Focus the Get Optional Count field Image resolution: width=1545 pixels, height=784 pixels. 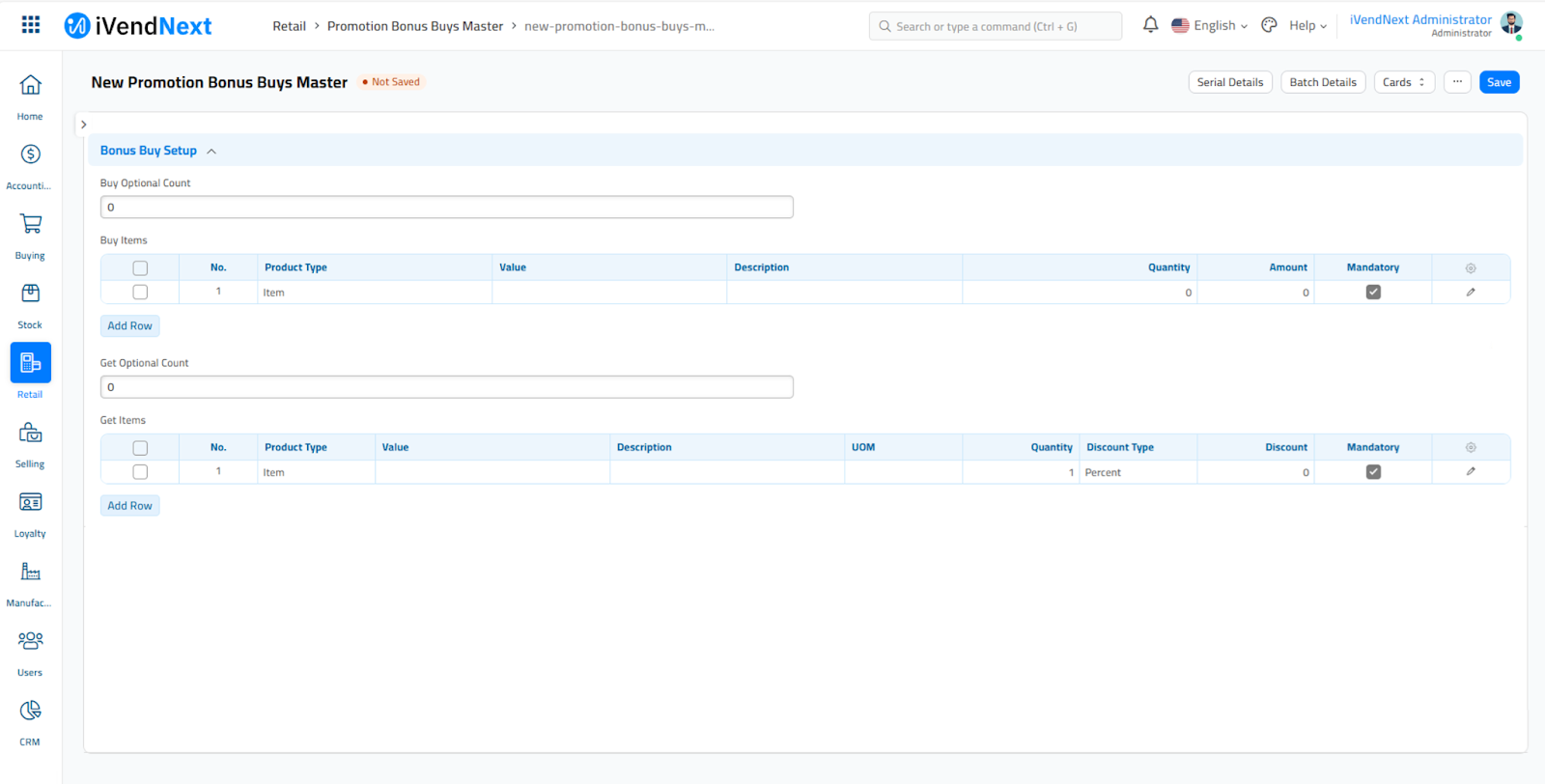pyautogui.click(x=446, y=387)
